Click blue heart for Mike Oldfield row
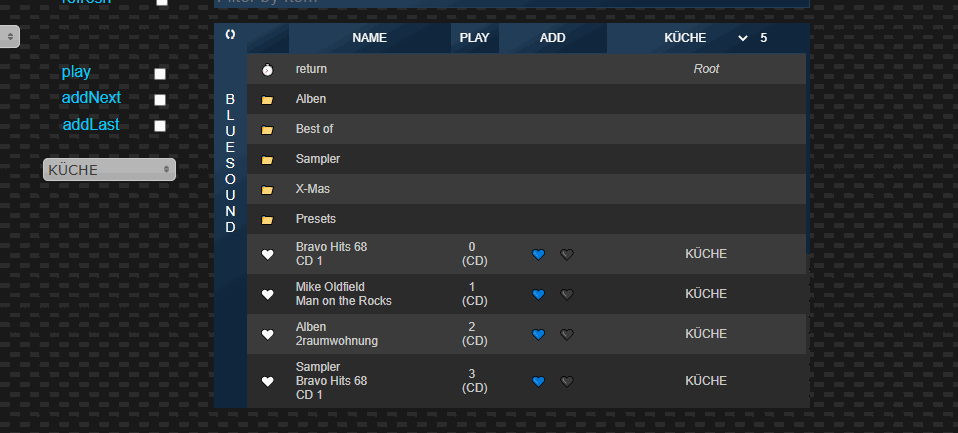The height and width of the screenshot is (433, 958). pyautogui.click(x=538, y=295)
